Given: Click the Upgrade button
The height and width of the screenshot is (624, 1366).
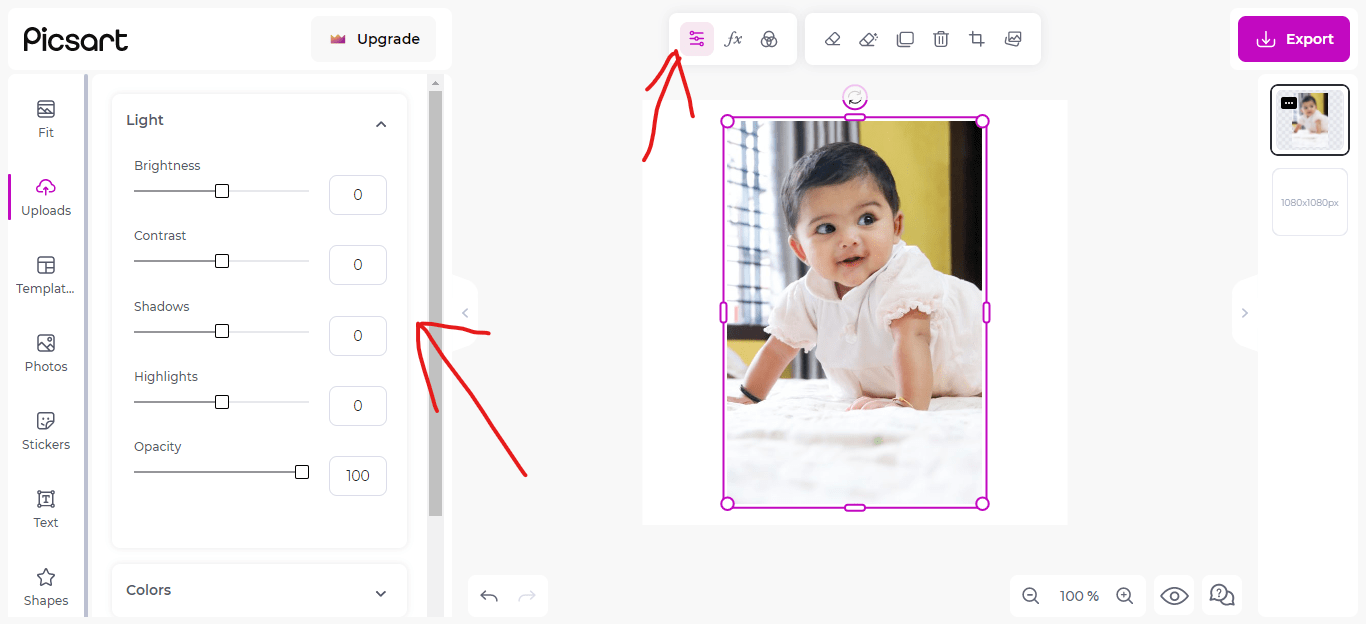Looking at the screenshot, I should [374, 39].
